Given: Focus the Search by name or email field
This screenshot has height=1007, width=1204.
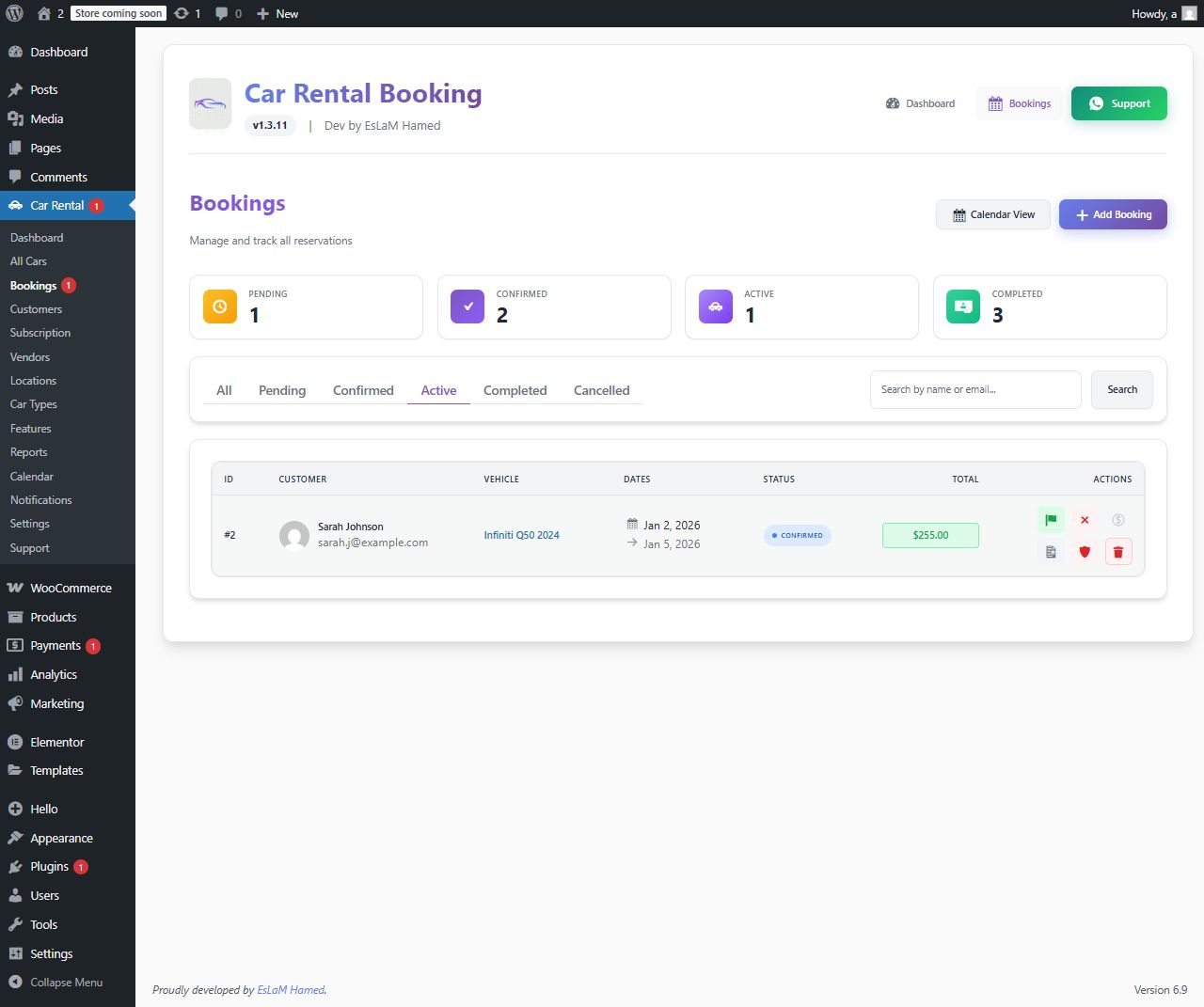Looking at the screenshot, I should (x=975, y=389).
